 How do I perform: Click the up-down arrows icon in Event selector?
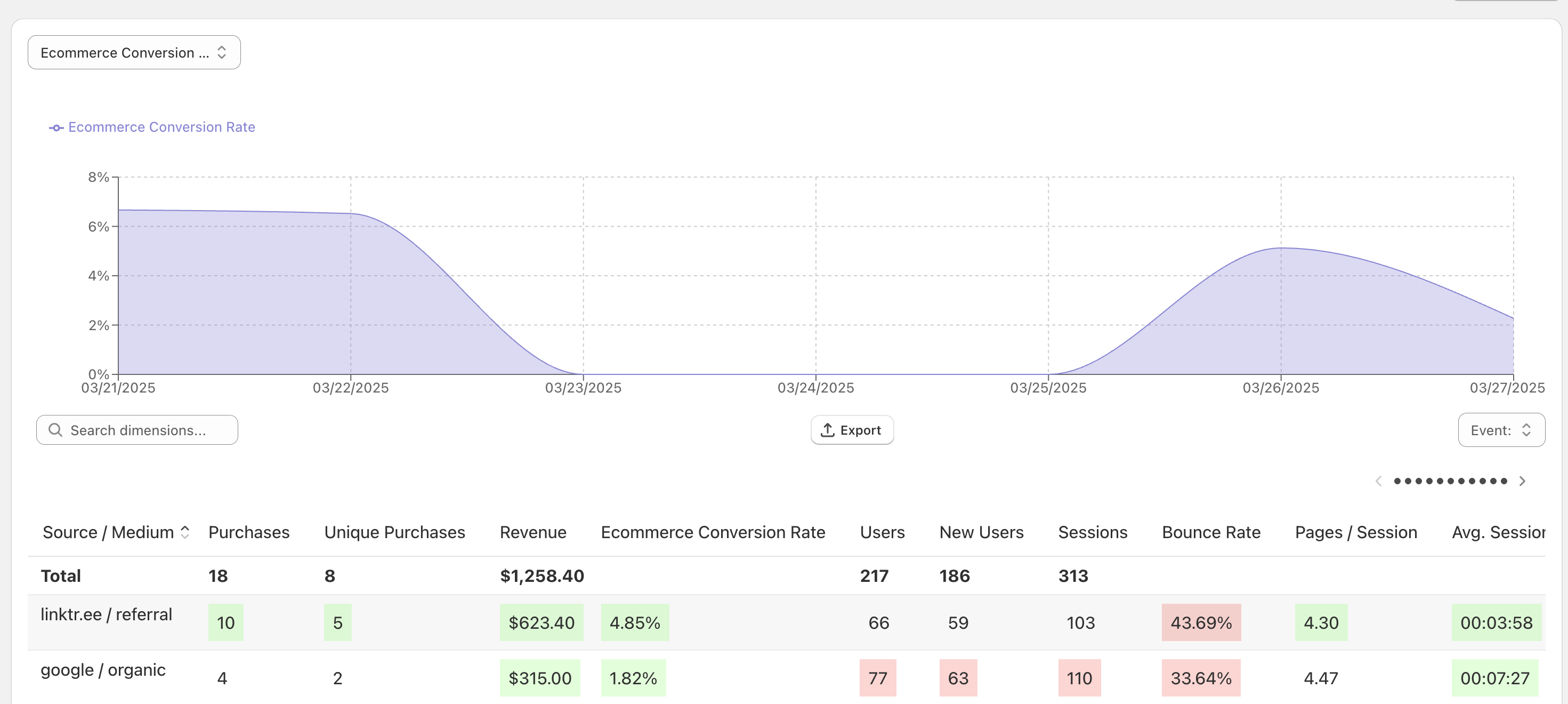point(1526,430)
